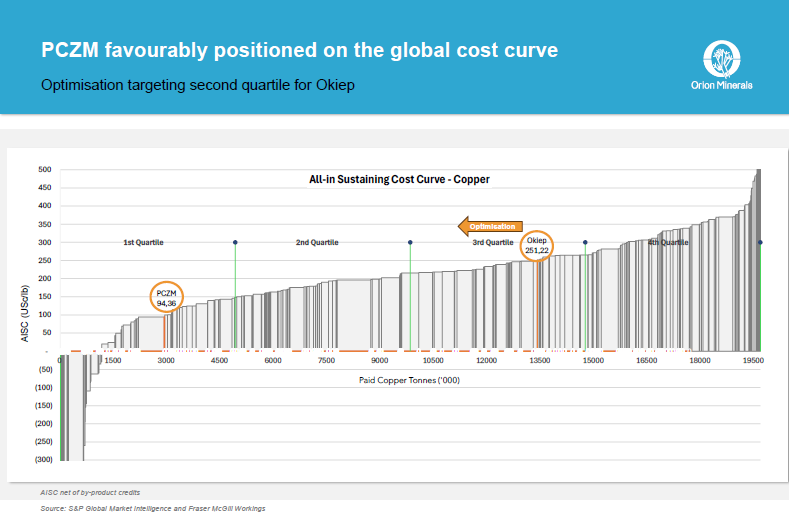
Task: Click the 3000 tick on the horizontal axis
Action: (166, 361)
